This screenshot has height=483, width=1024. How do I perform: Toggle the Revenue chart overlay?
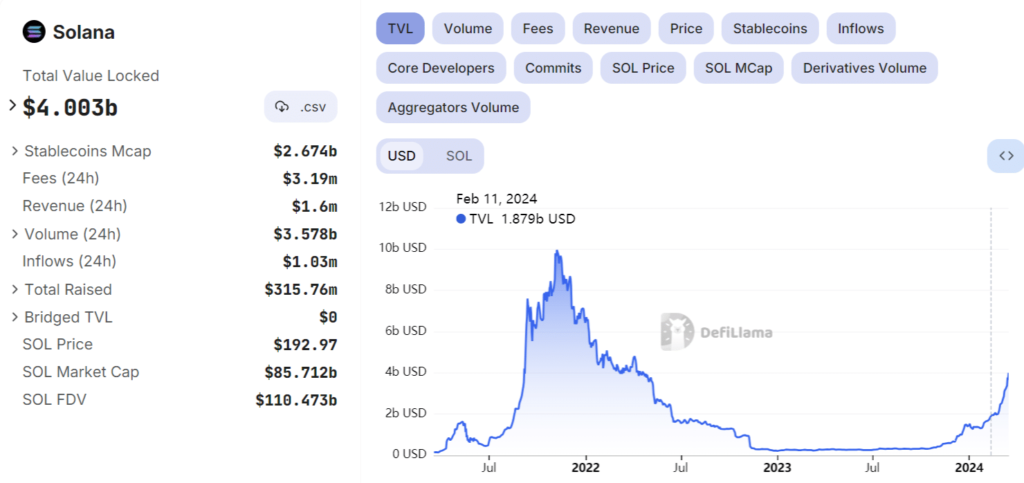click(611, 28)
